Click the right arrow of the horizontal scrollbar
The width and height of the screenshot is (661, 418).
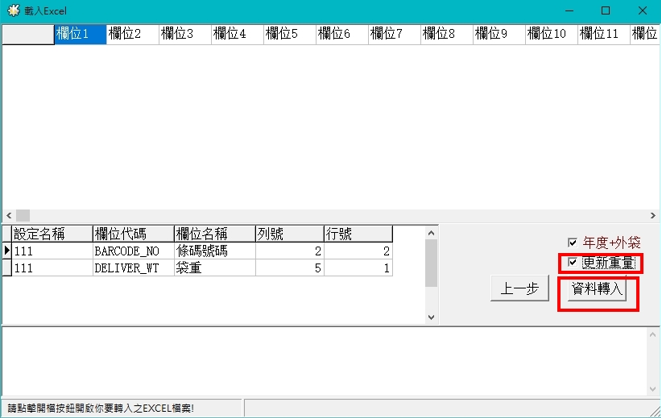pos(652,215)
